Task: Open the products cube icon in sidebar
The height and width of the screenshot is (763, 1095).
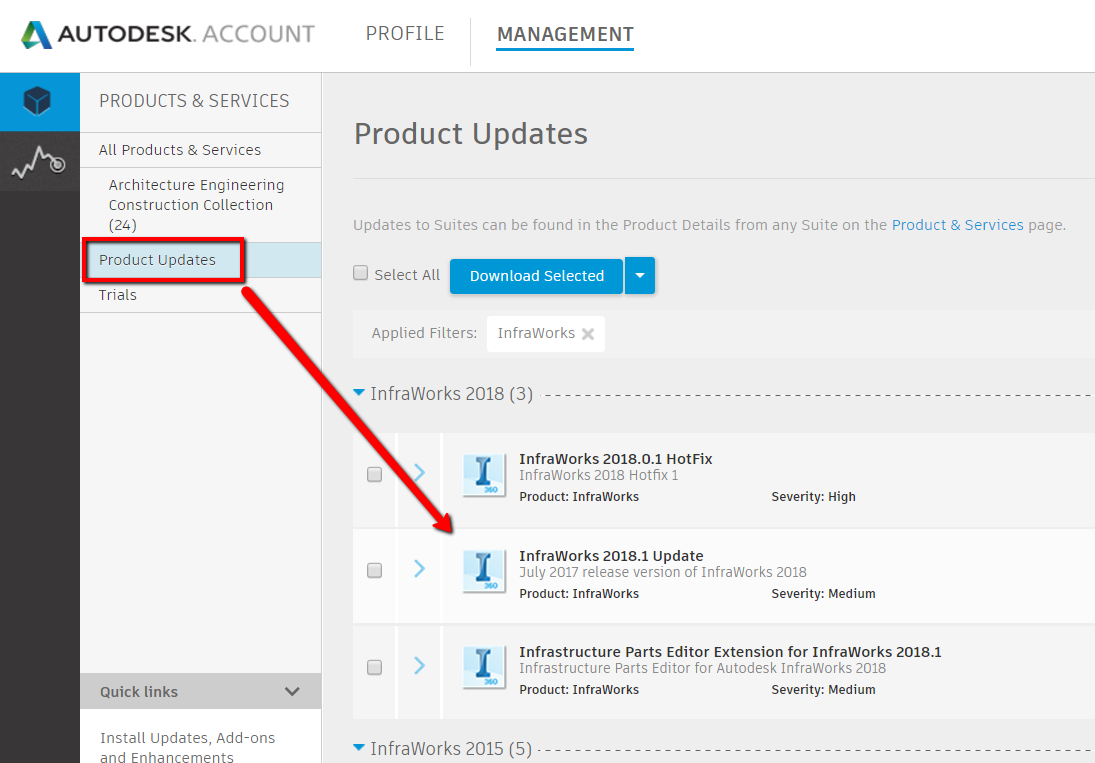Action: [39, 101]
